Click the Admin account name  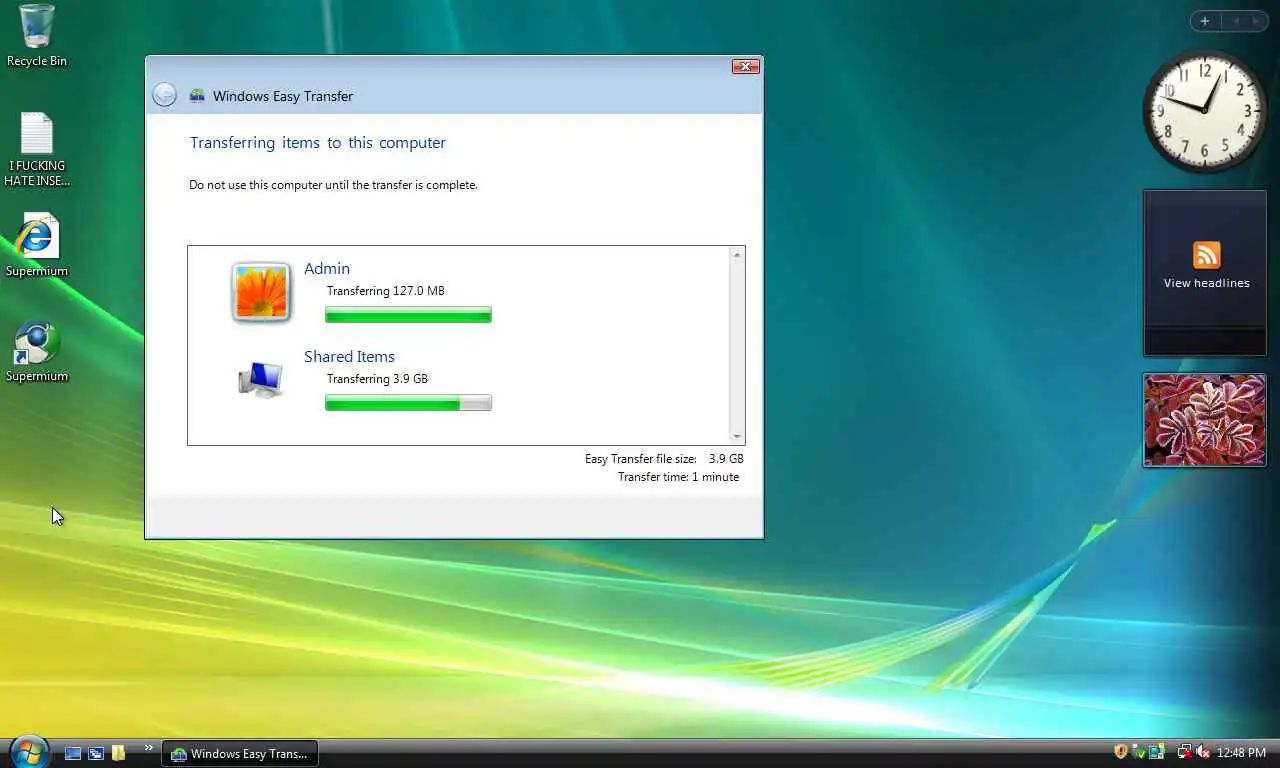tap(327, 269)
